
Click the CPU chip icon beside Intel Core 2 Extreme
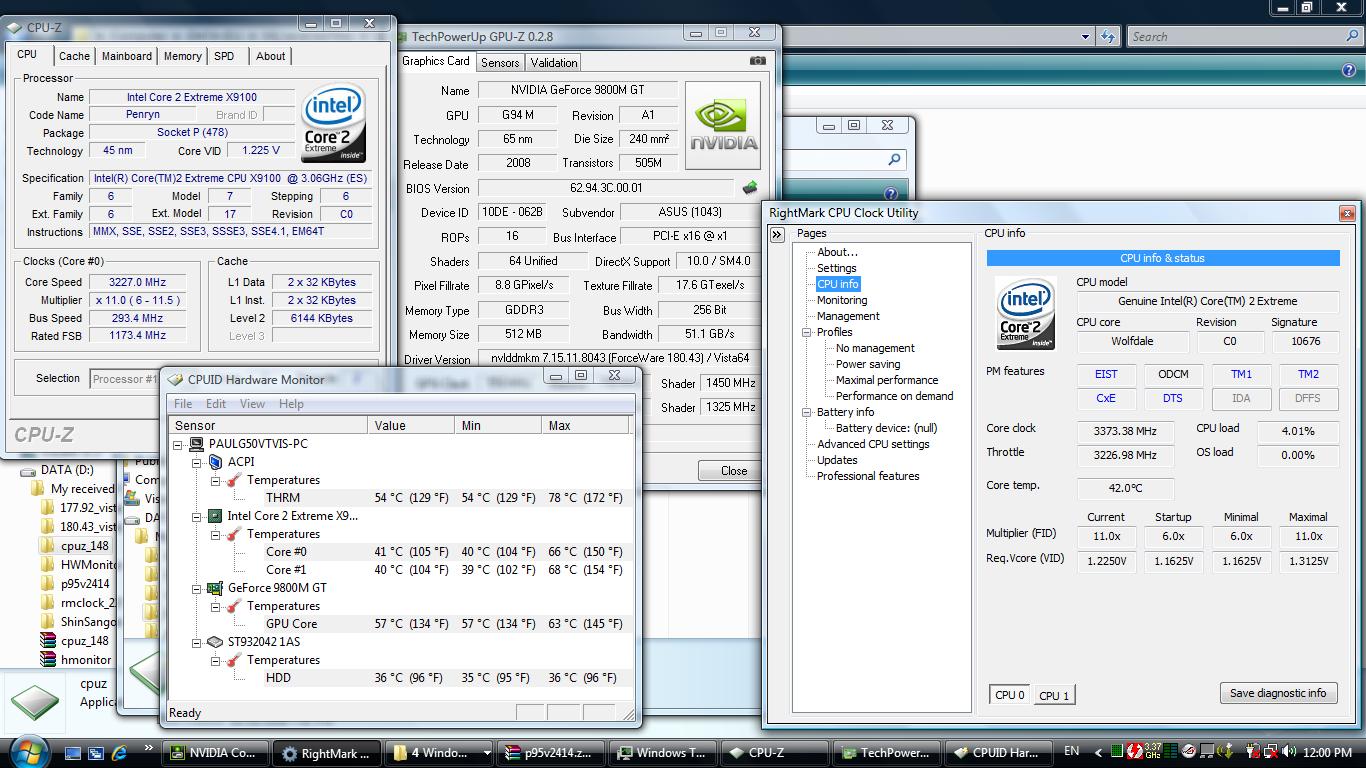click(x=215, y=516)
